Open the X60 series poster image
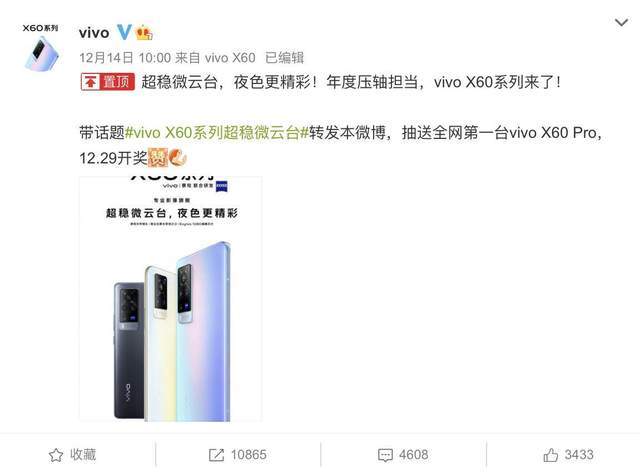Image resolution: width=640 pixels, height=473 pixels. click(171, 299)
